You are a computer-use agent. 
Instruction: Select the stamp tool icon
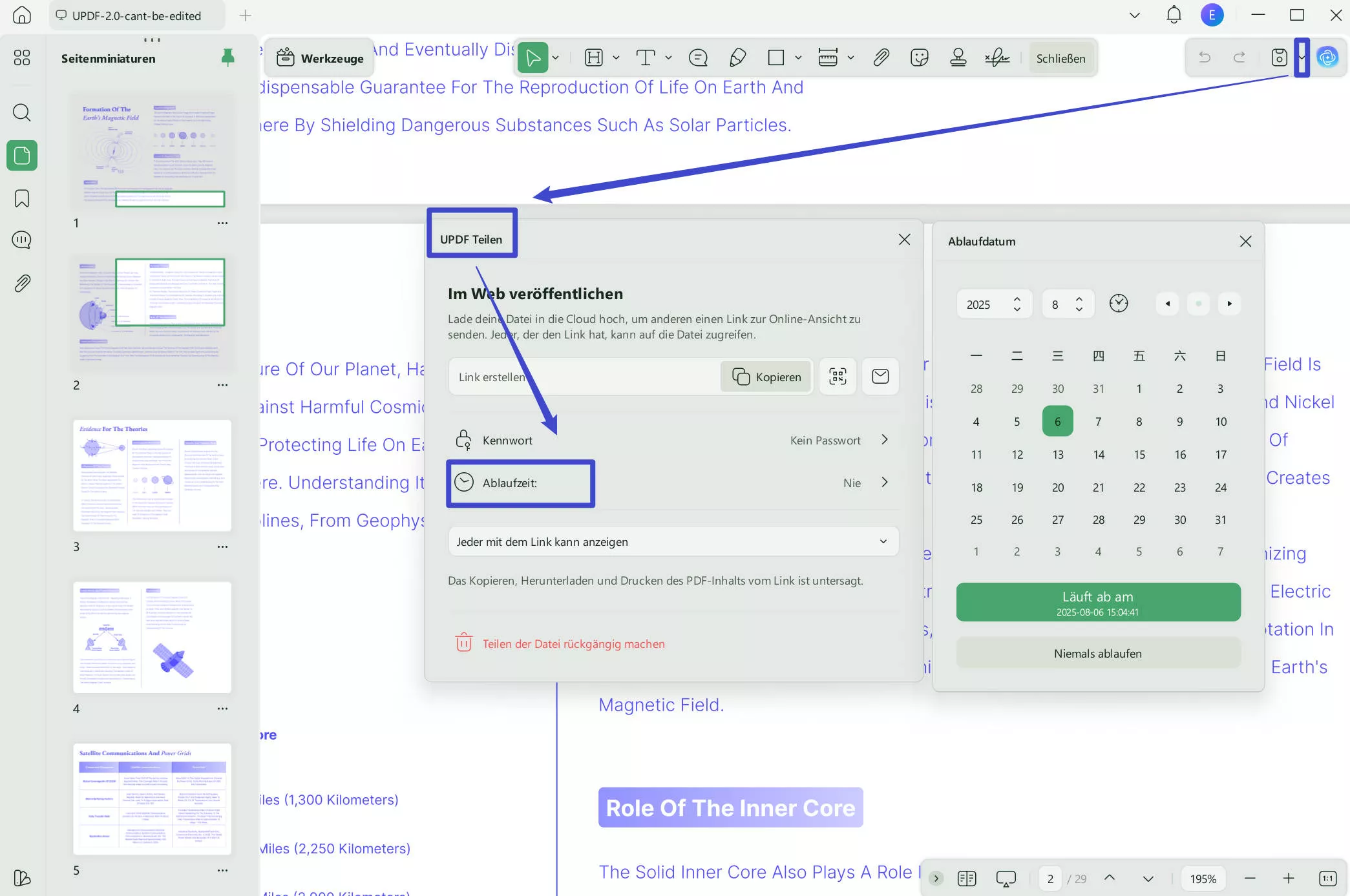pyautogui.click(x=958, y=58)
